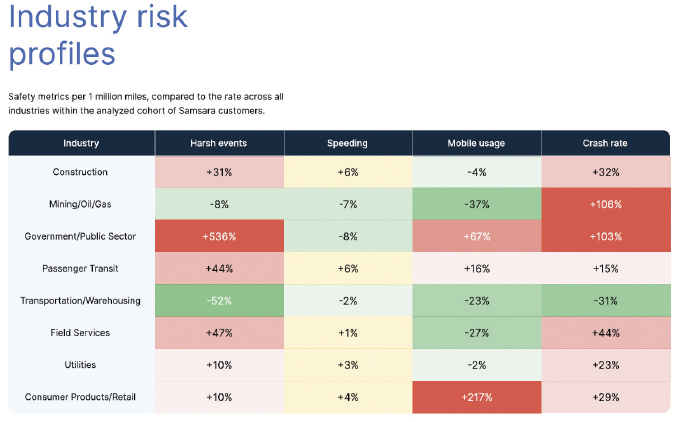Click the Field Services row label
This screenshot has height=422, width=680.
click(81, 332)
